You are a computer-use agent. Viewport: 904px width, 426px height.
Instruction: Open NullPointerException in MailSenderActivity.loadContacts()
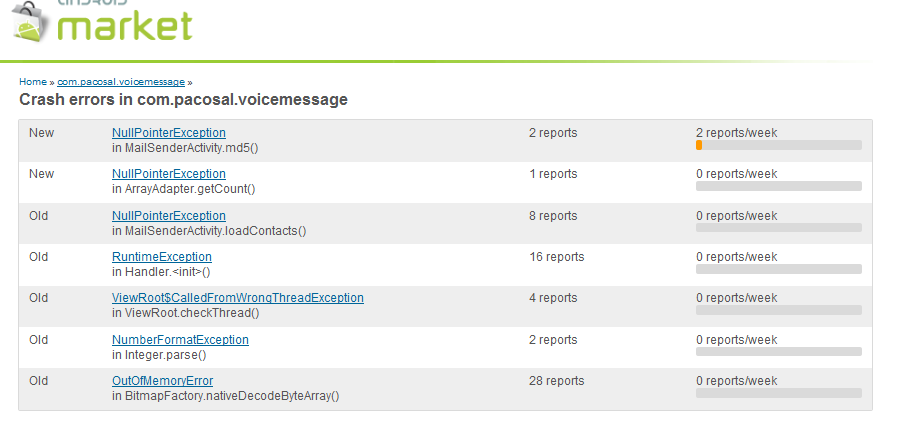pyautogui.click(x=168, y=216)
